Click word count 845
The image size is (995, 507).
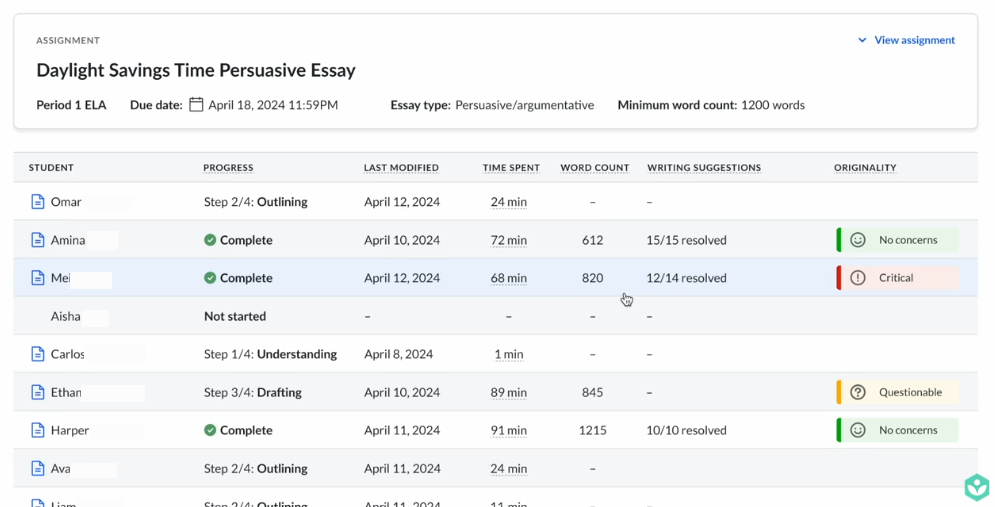593,392
